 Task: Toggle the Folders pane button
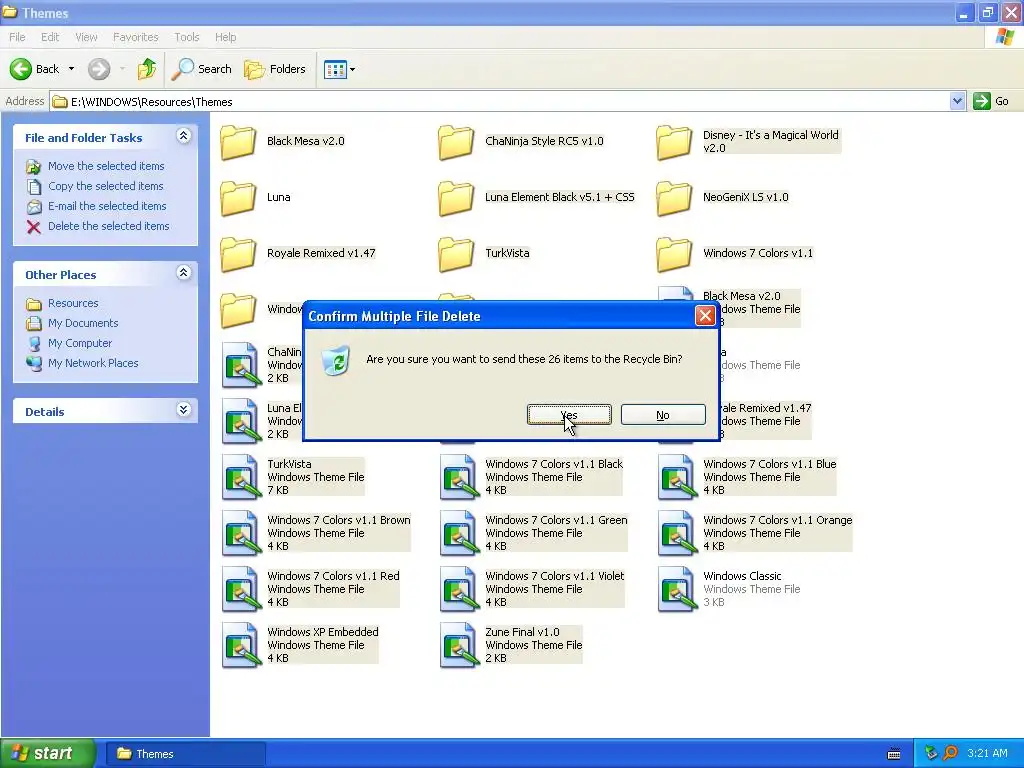coord(275,69)
